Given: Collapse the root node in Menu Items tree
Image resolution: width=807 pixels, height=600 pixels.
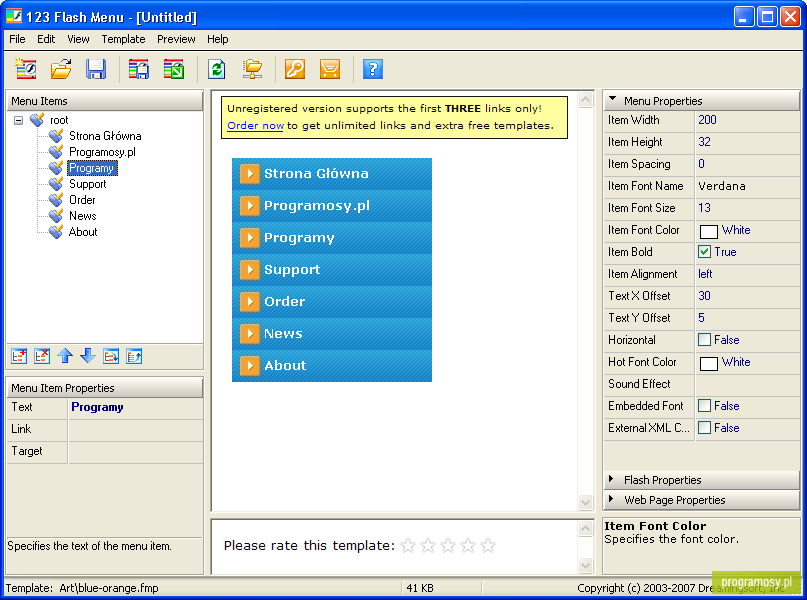Looking at the screenshot, I should coord(19,120).
